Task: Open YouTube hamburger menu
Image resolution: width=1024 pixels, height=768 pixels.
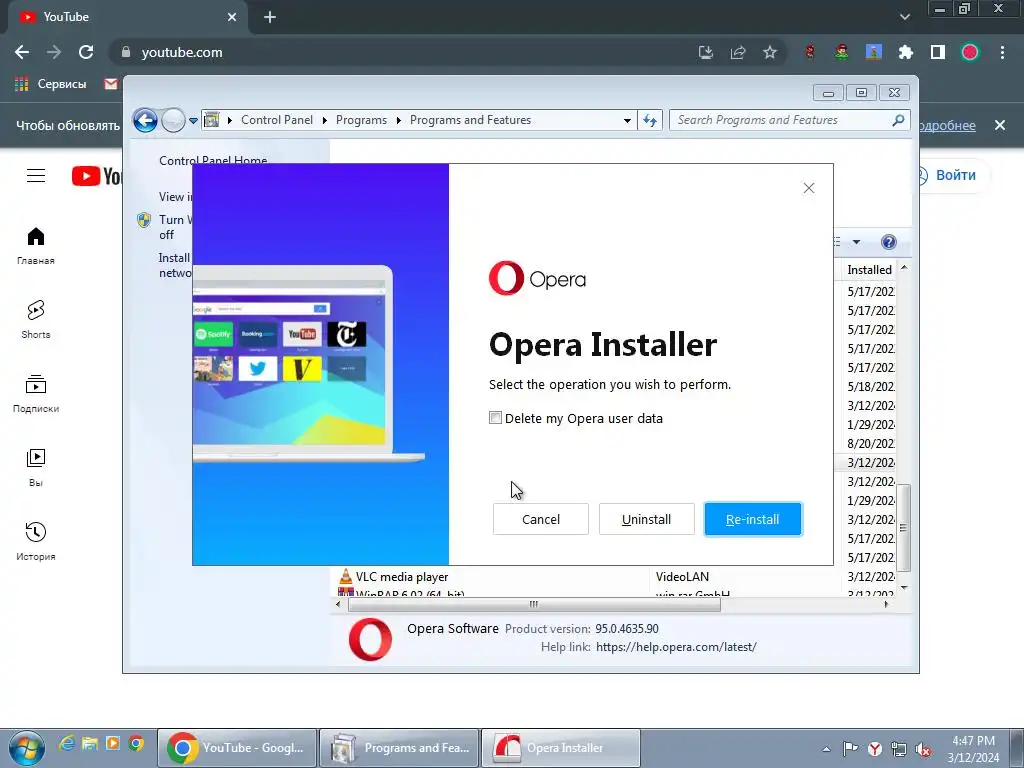Action: coord(36,176)
